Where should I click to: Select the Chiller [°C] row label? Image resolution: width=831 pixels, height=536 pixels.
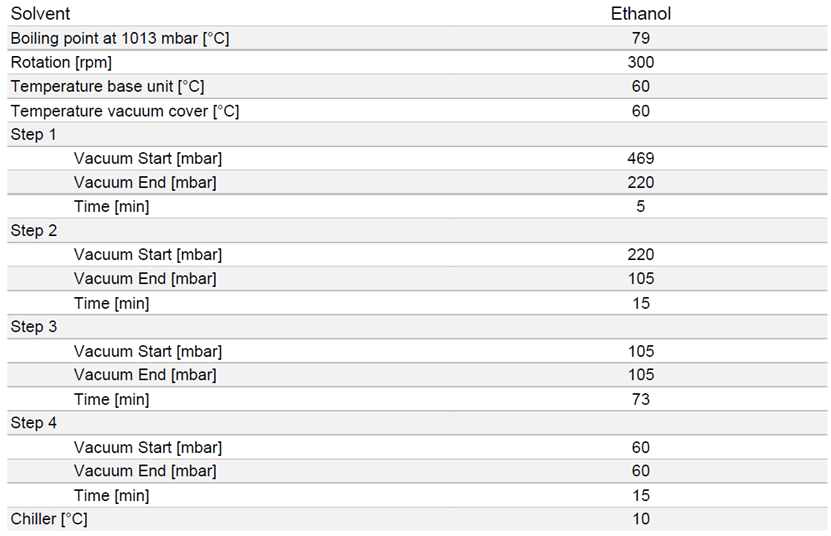click(50, 519)
